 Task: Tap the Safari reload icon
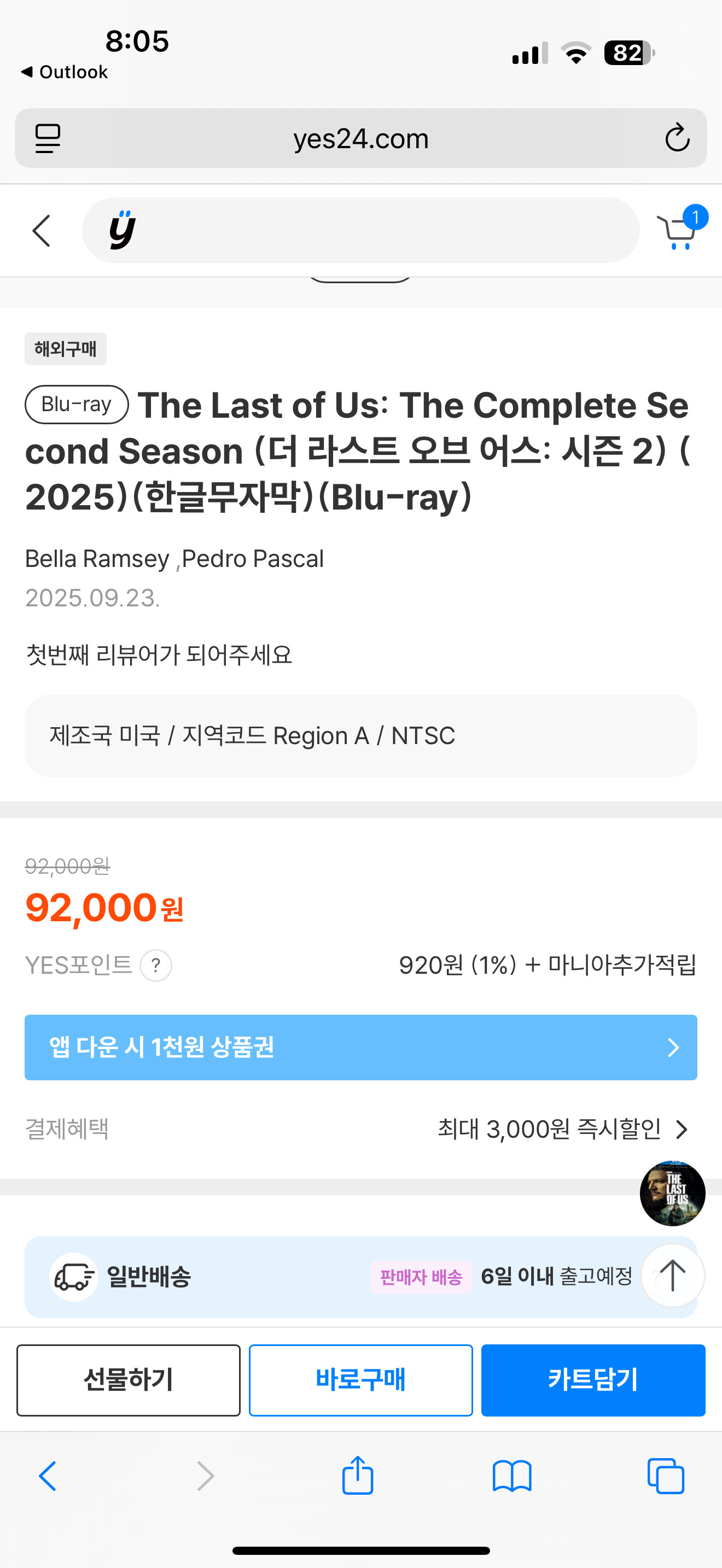click(x=677, y=138)
